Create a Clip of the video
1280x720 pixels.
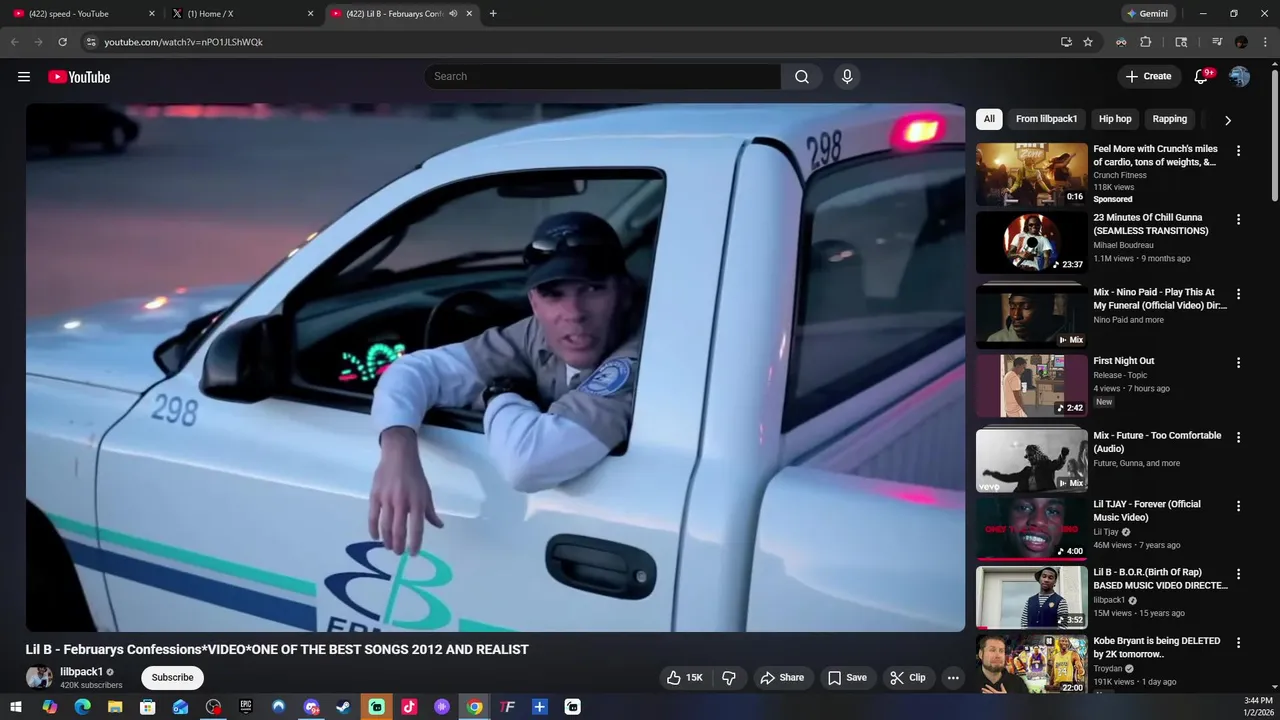[907, 678]
